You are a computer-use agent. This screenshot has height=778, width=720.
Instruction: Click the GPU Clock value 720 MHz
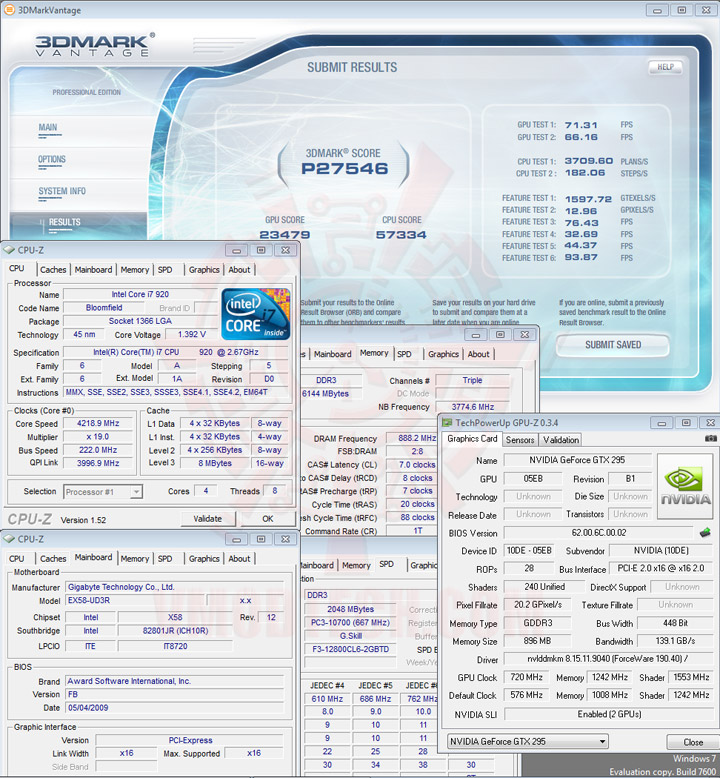click(526, 677)
